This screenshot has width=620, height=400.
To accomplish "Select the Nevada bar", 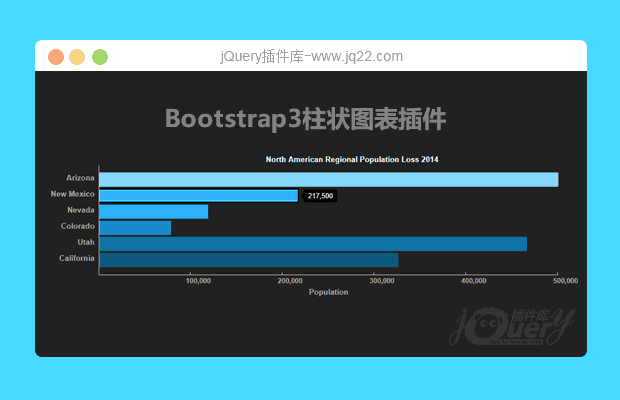I will tap(154, 211).
